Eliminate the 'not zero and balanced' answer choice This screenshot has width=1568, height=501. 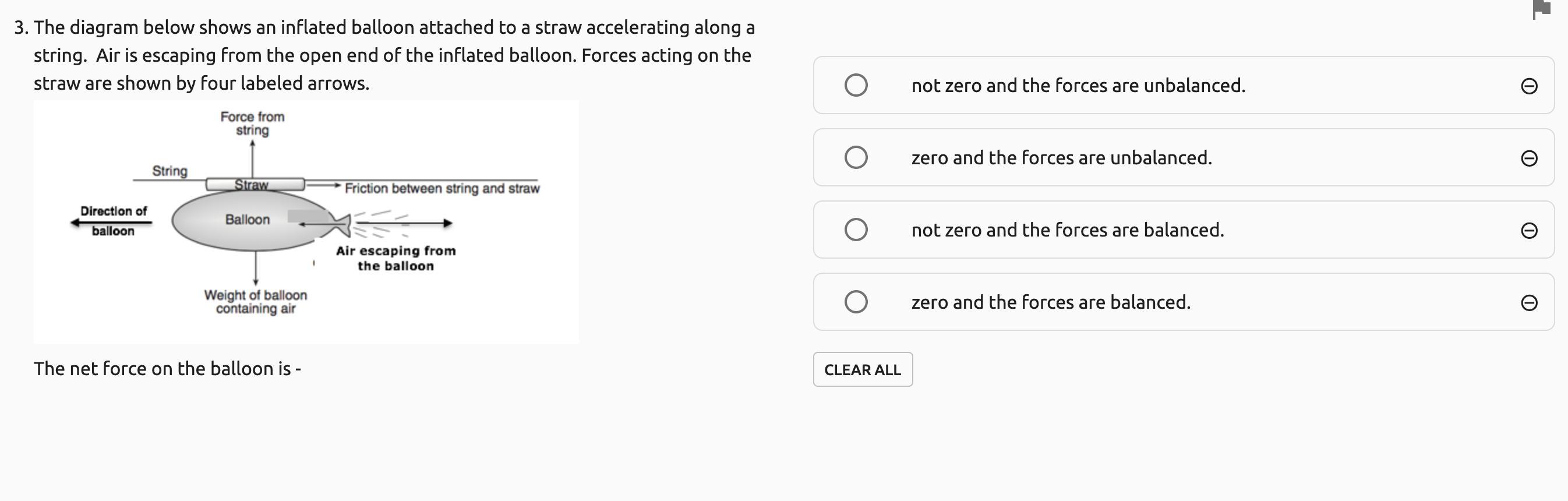(x=1528, y=230)
